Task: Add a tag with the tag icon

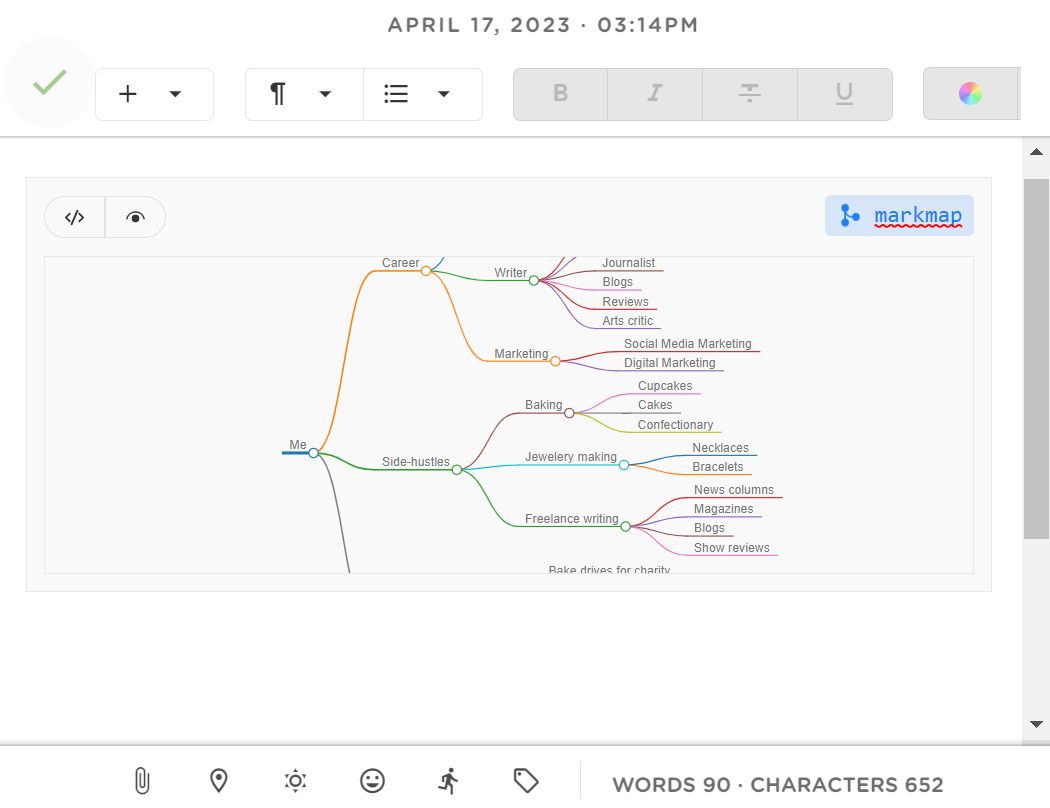Action: [x=526, y=780]
